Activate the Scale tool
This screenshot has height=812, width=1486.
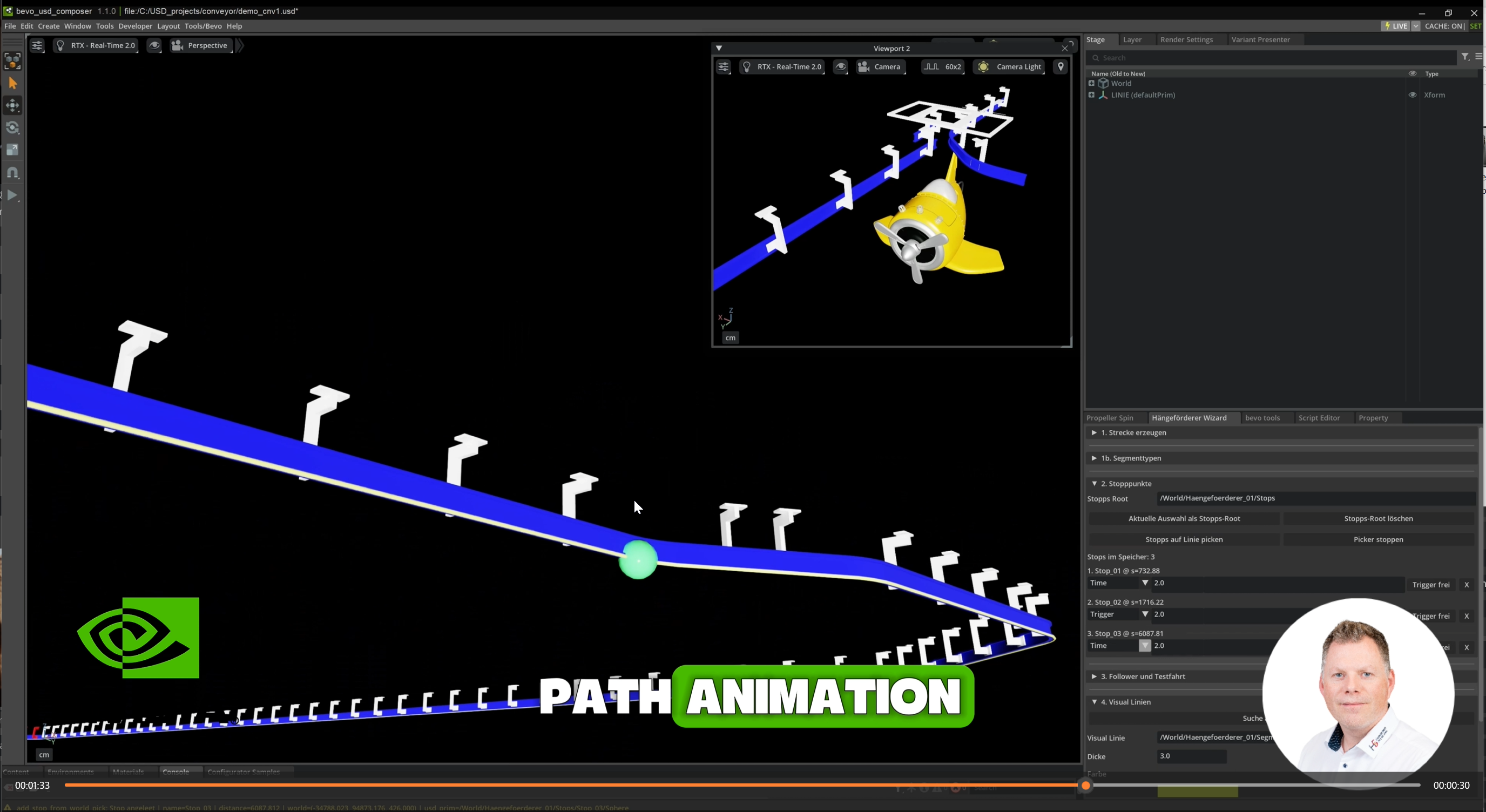tap(12, 150)
